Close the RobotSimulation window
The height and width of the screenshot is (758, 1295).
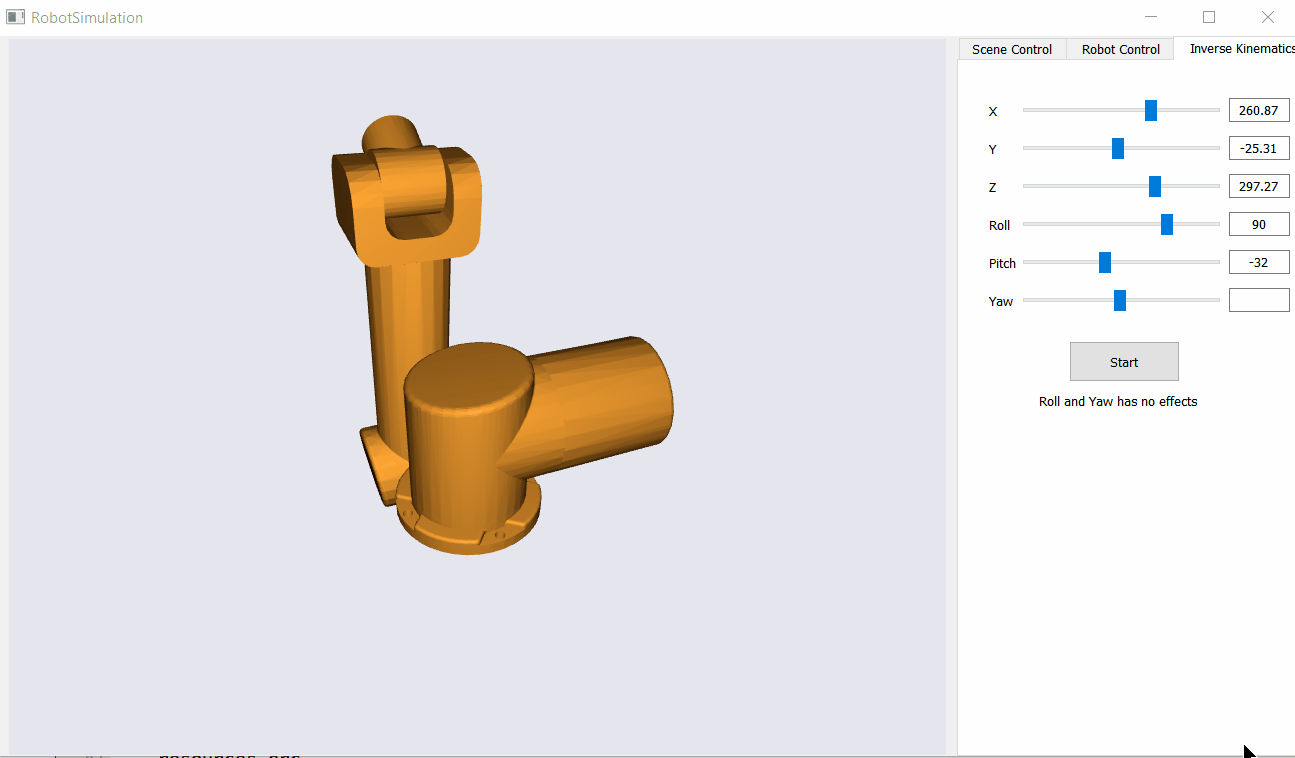[x=1267, y=17]
